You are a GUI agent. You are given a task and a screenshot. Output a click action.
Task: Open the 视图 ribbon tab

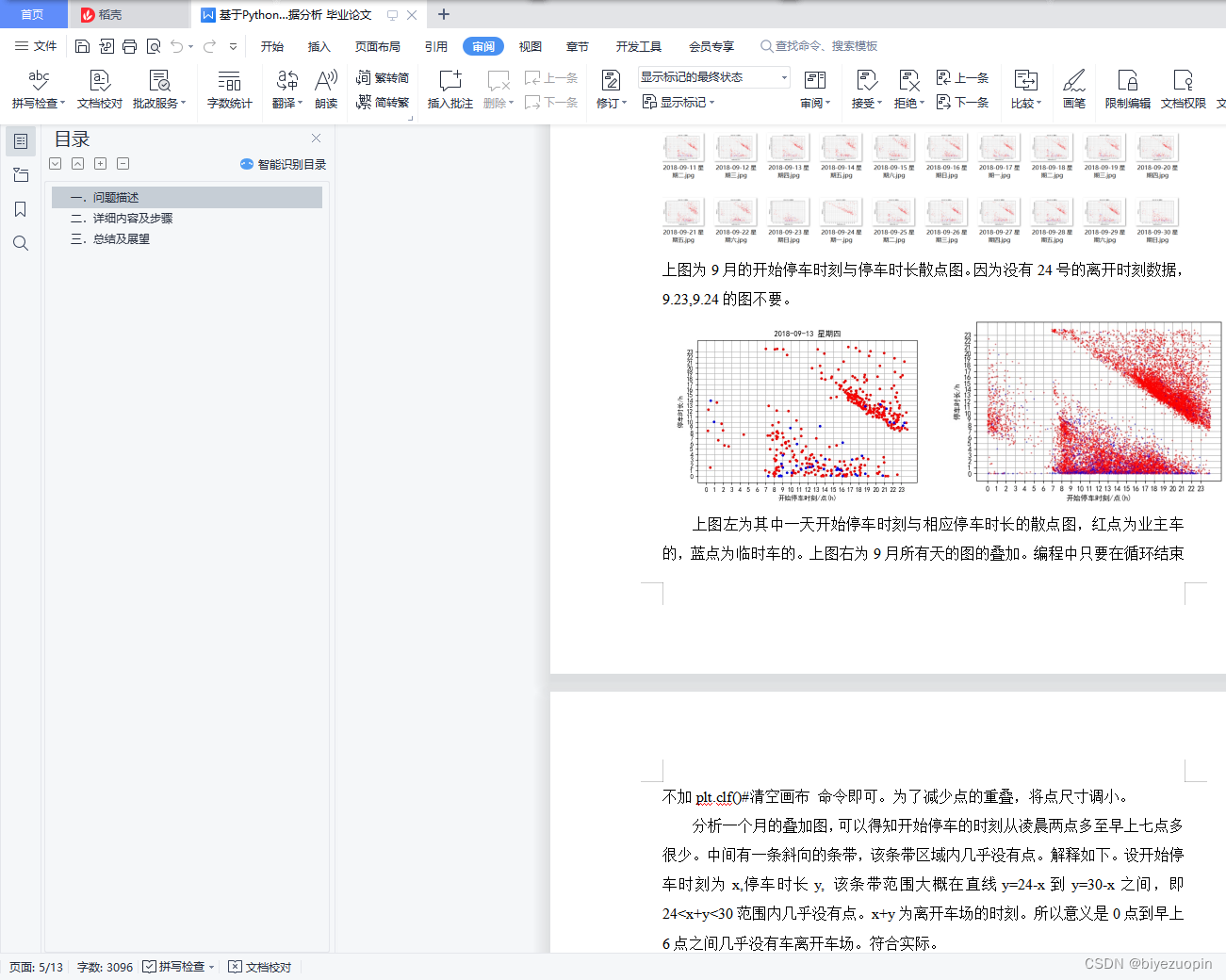[x=530, y=45]
